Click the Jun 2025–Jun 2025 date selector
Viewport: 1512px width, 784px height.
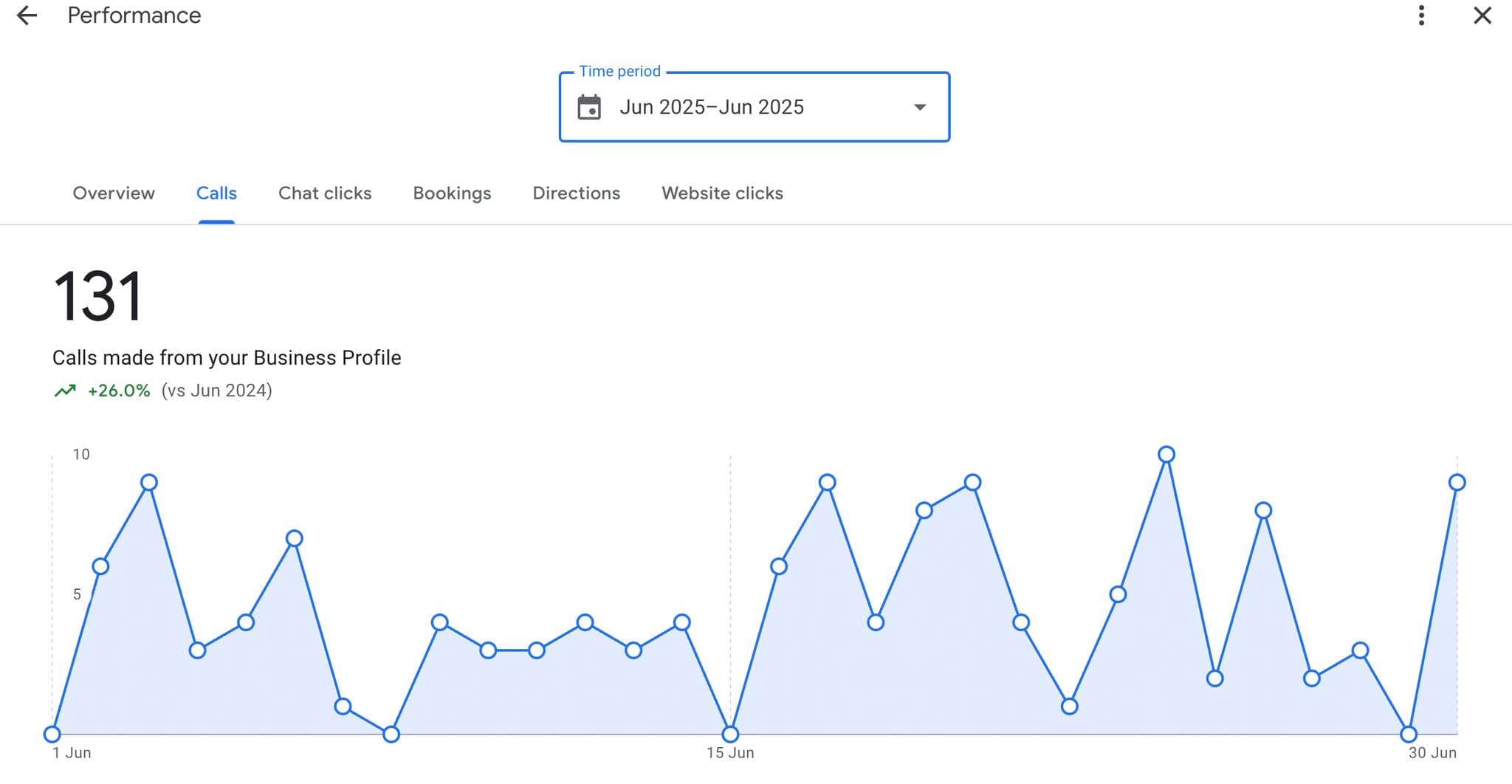tap(711, 106)
